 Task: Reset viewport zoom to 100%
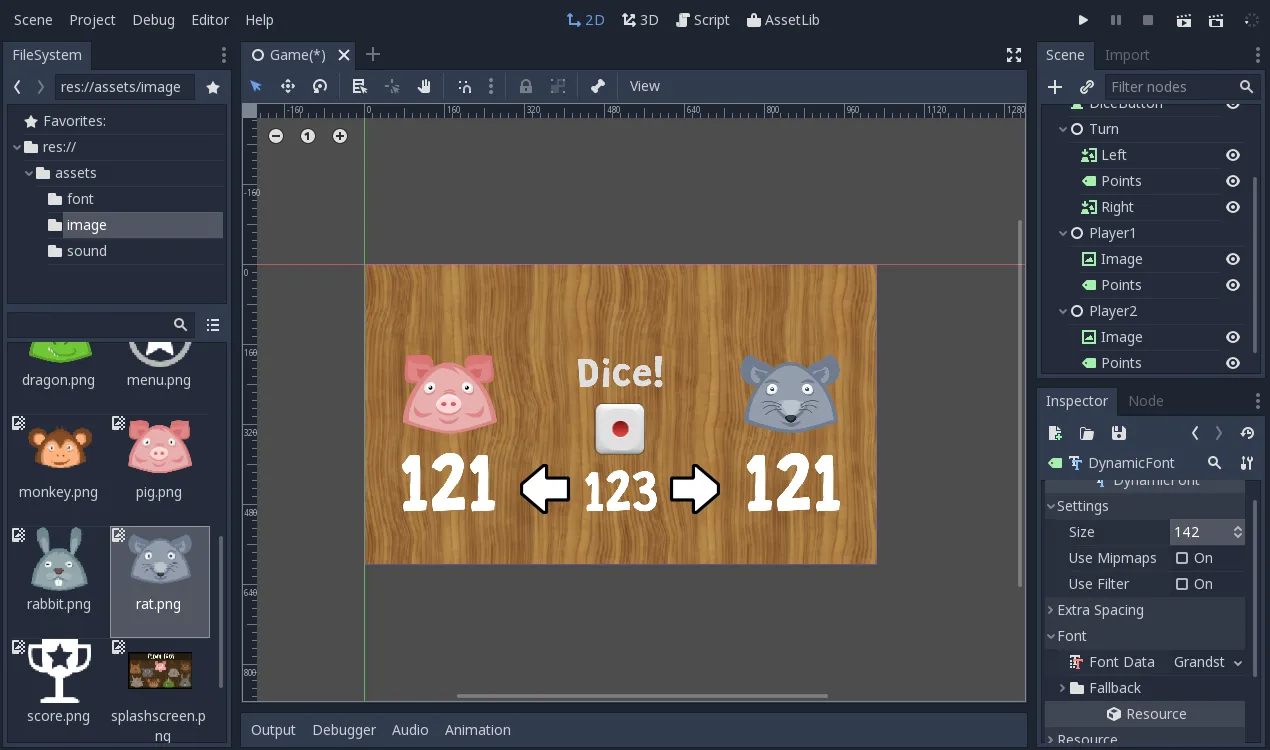pos(308,136)
